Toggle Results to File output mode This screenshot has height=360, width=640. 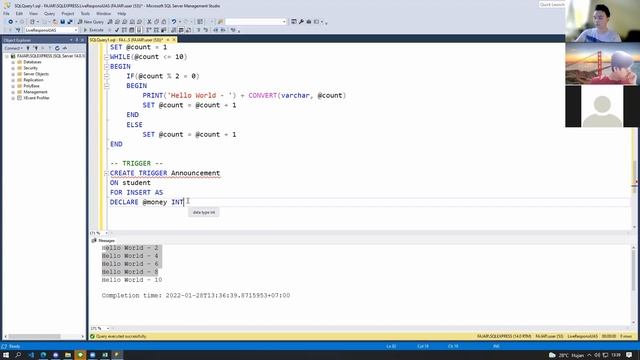pyautogui.click(x=188, y=30)
